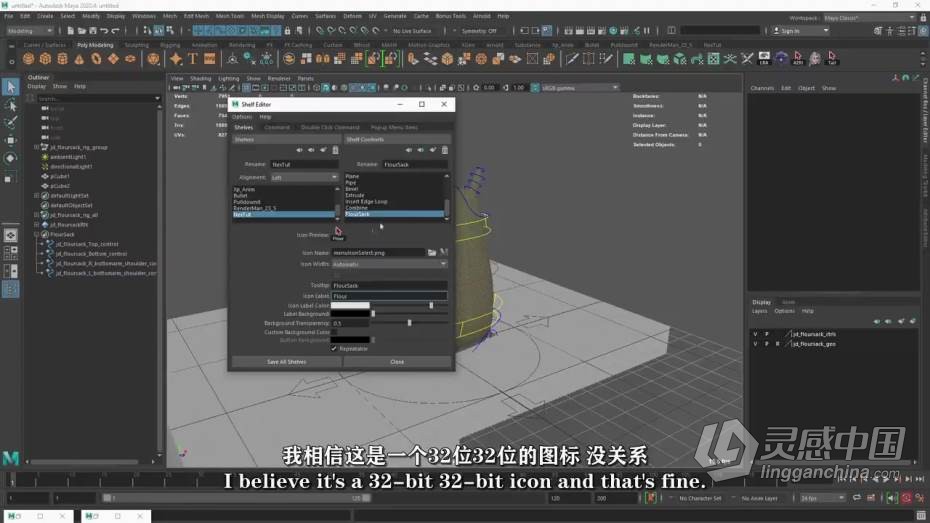
Task: Select the arrow Select tool in toolbox
Action: tap(10, 87)
